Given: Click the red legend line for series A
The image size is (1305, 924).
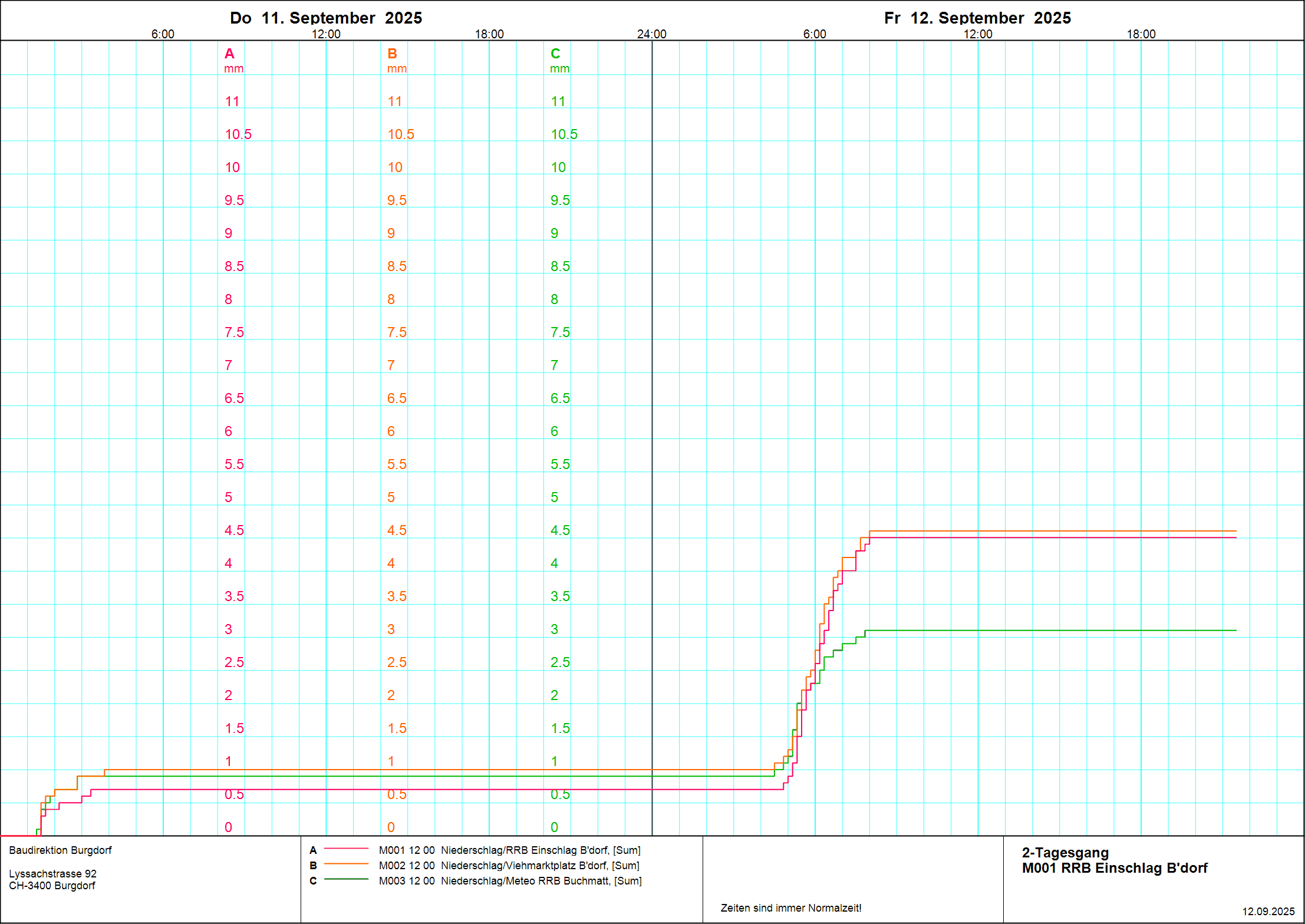Looking at the screenshot, I should tap(347, 849).
